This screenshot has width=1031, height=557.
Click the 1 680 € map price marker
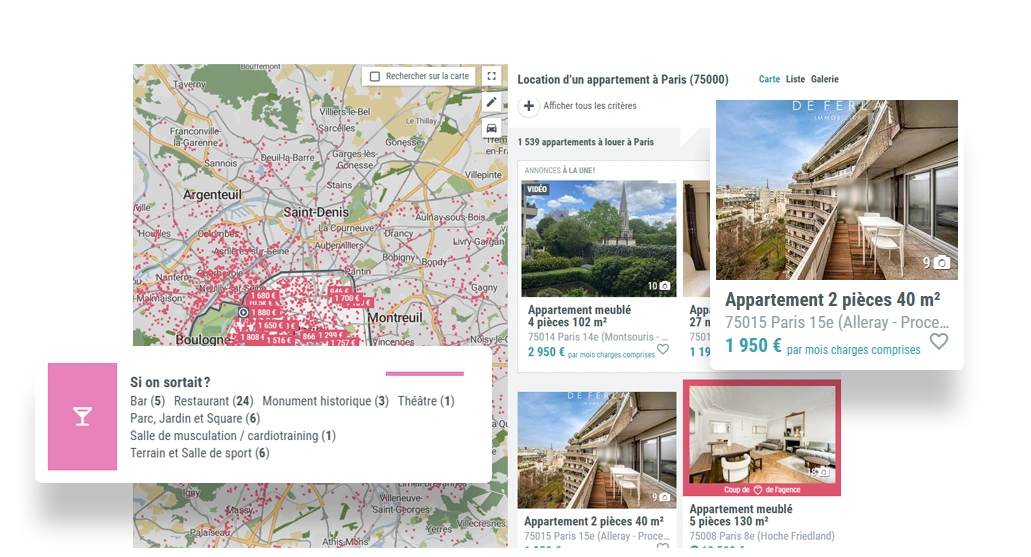262,296
